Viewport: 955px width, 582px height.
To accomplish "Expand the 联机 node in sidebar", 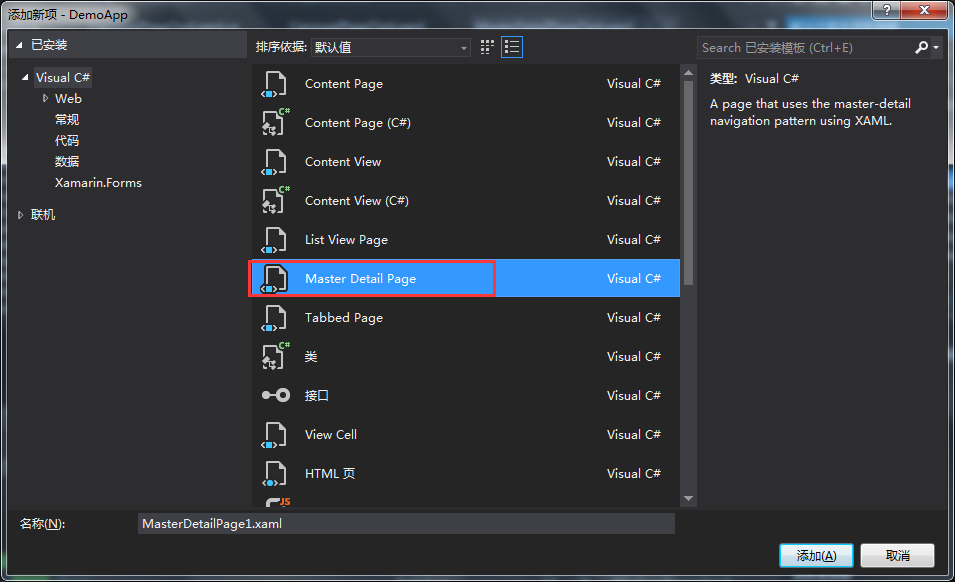I will point(19,214).
